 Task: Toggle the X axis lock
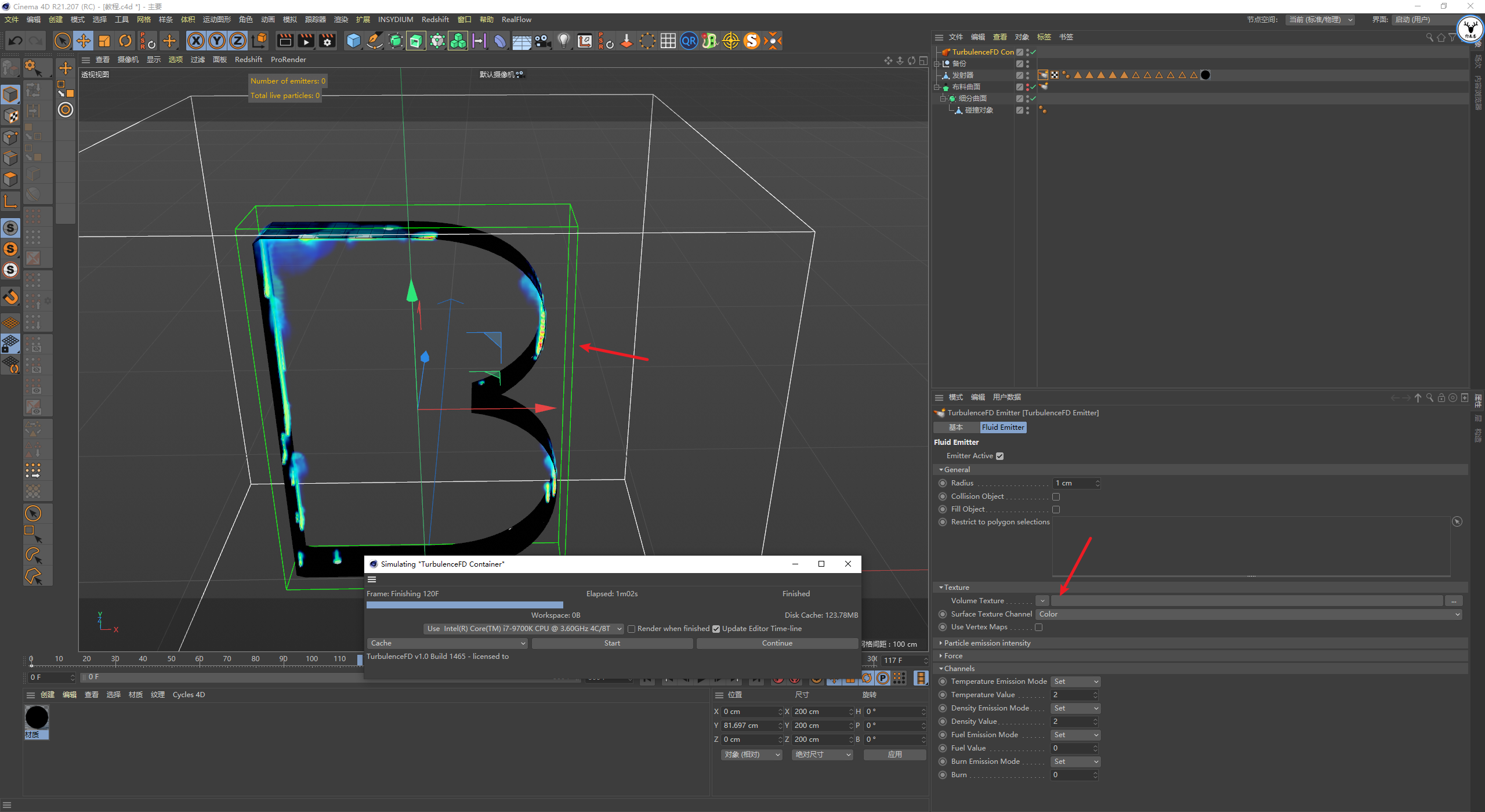196,41
